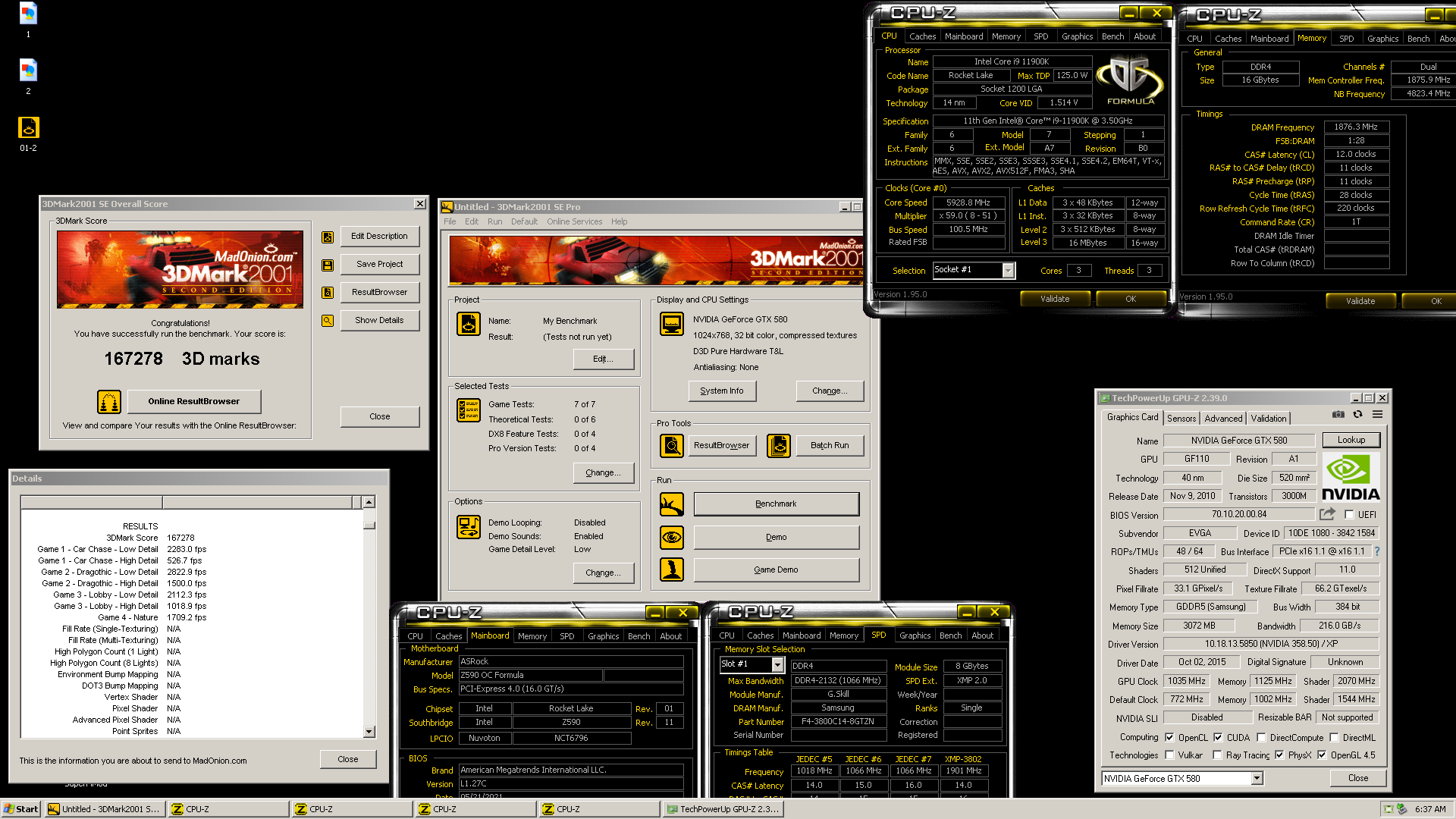Image resolution: width=1456 pixels, height=819 pixels.
Task: Toggle the OpenGL 4.5 checkbox
Action: click(1322, 755)
